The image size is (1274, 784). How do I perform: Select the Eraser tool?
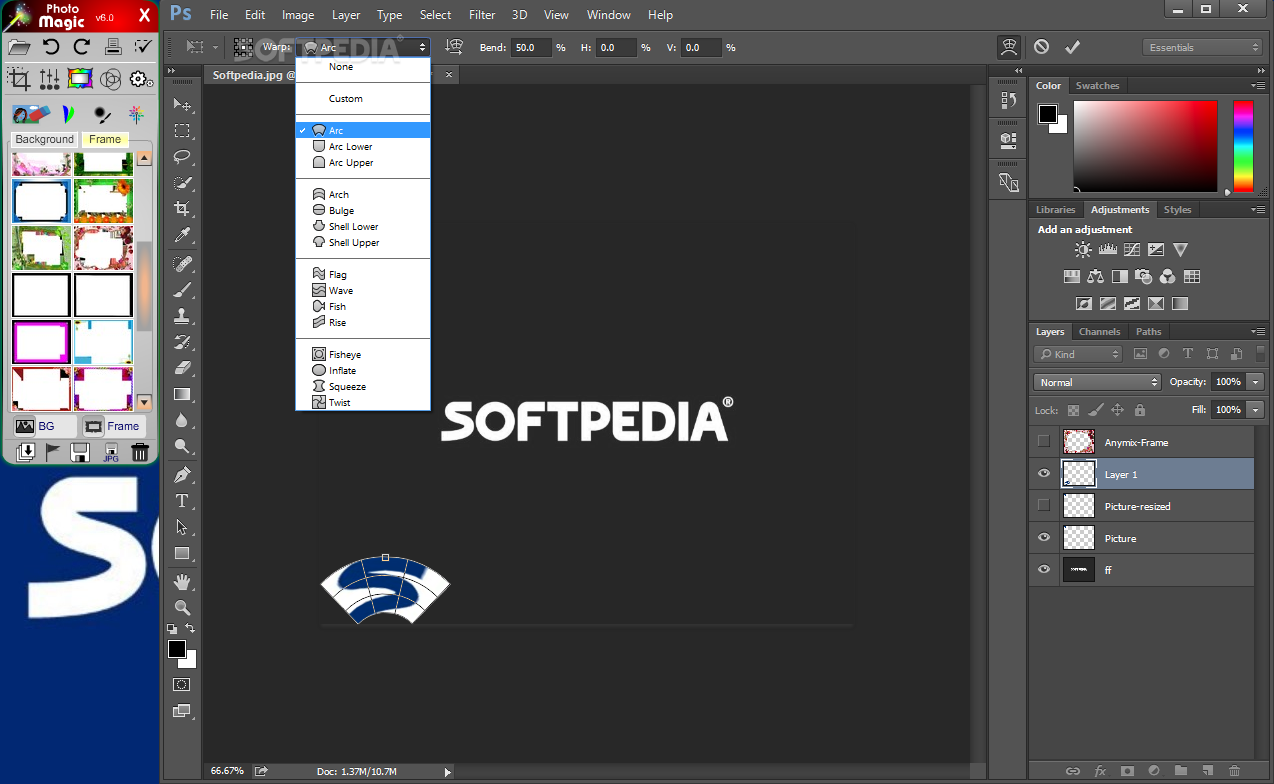(182, 368)
